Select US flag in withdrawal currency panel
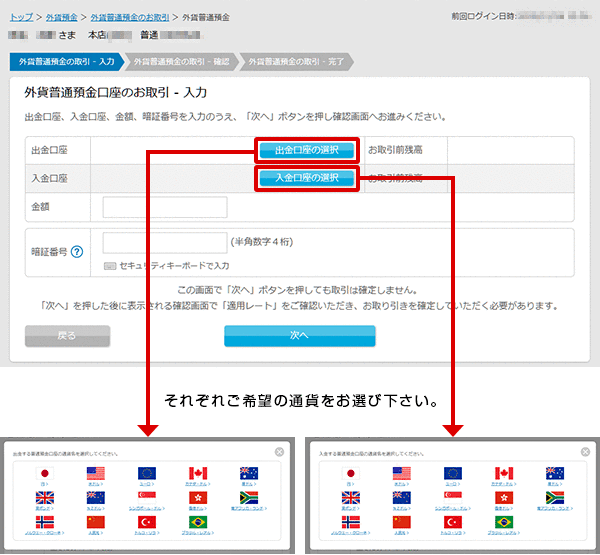600x555 pixels. point(96,473)
